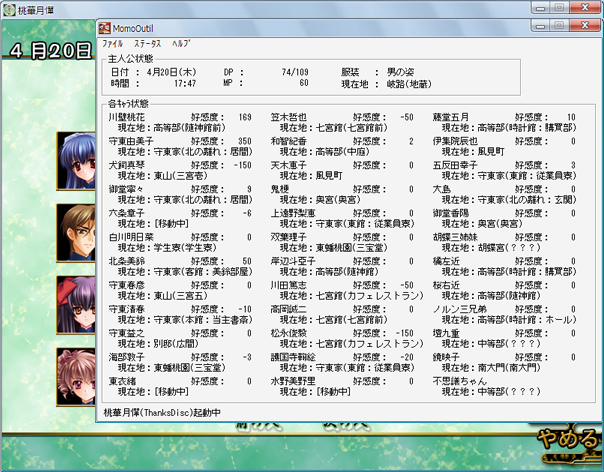Click the 主人公状態 group header
This screenshot has height=472, width=604.
click(x=127, y=61)
